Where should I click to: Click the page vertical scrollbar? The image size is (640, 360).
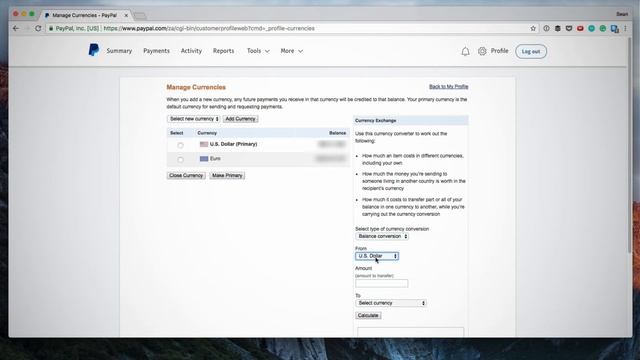point(629,145)
